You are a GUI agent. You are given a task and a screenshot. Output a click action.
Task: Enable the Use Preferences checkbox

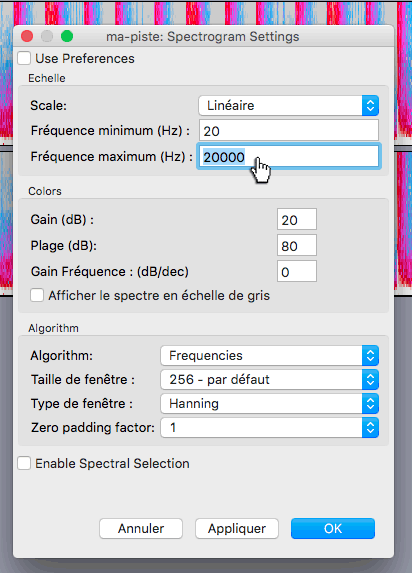coord(24,58)
